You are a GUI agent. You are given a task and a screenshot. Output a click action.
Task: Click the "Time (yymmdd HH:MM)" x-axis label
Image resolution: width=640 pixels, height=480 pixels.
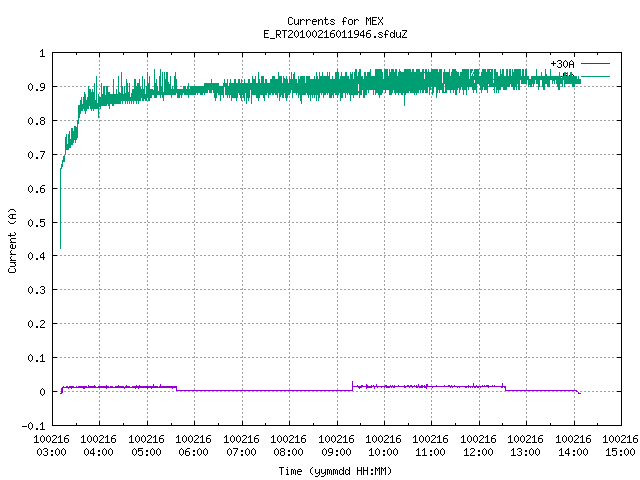(x=335, y=471)
